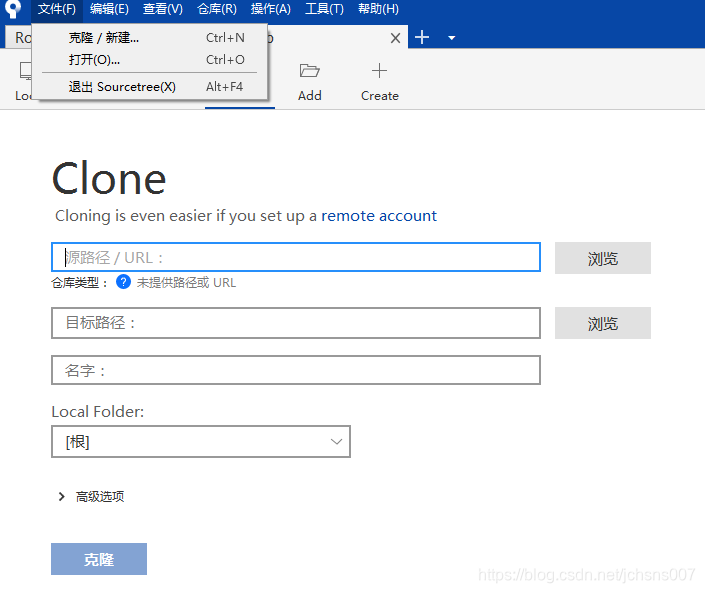The height and width of the screenshot is (593, 705).
Task: Follow the remote account link
Action: coord(379,216)
